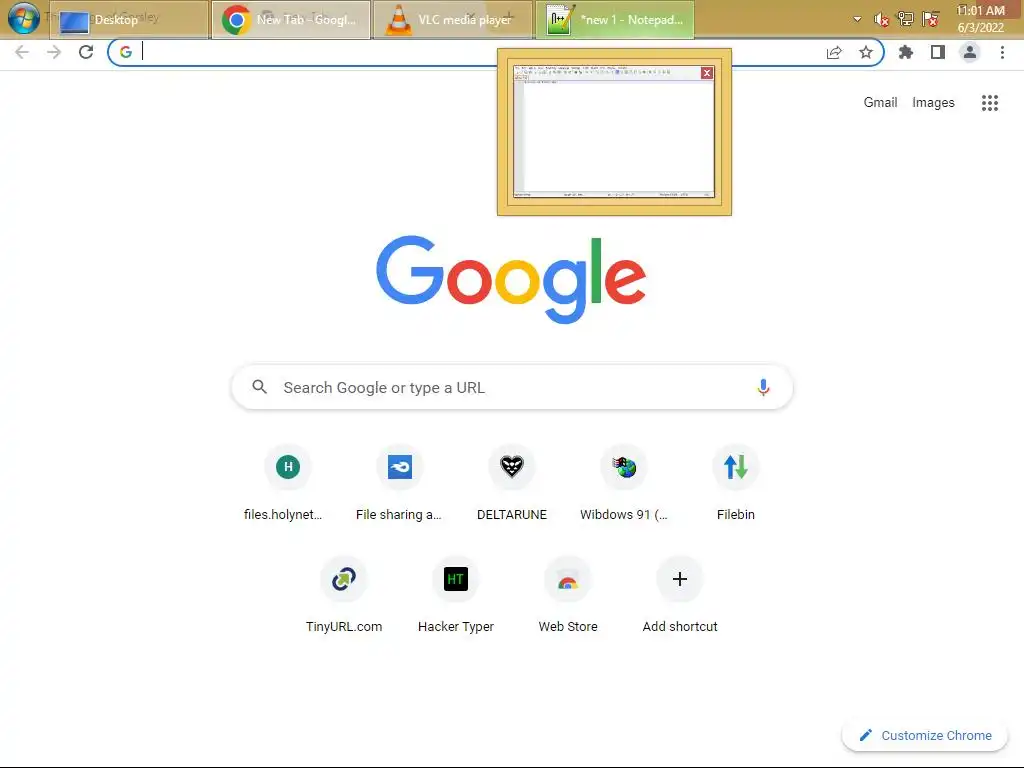
Task: Switch to VLC media player taskbar button
Action: tap(453, 20)
